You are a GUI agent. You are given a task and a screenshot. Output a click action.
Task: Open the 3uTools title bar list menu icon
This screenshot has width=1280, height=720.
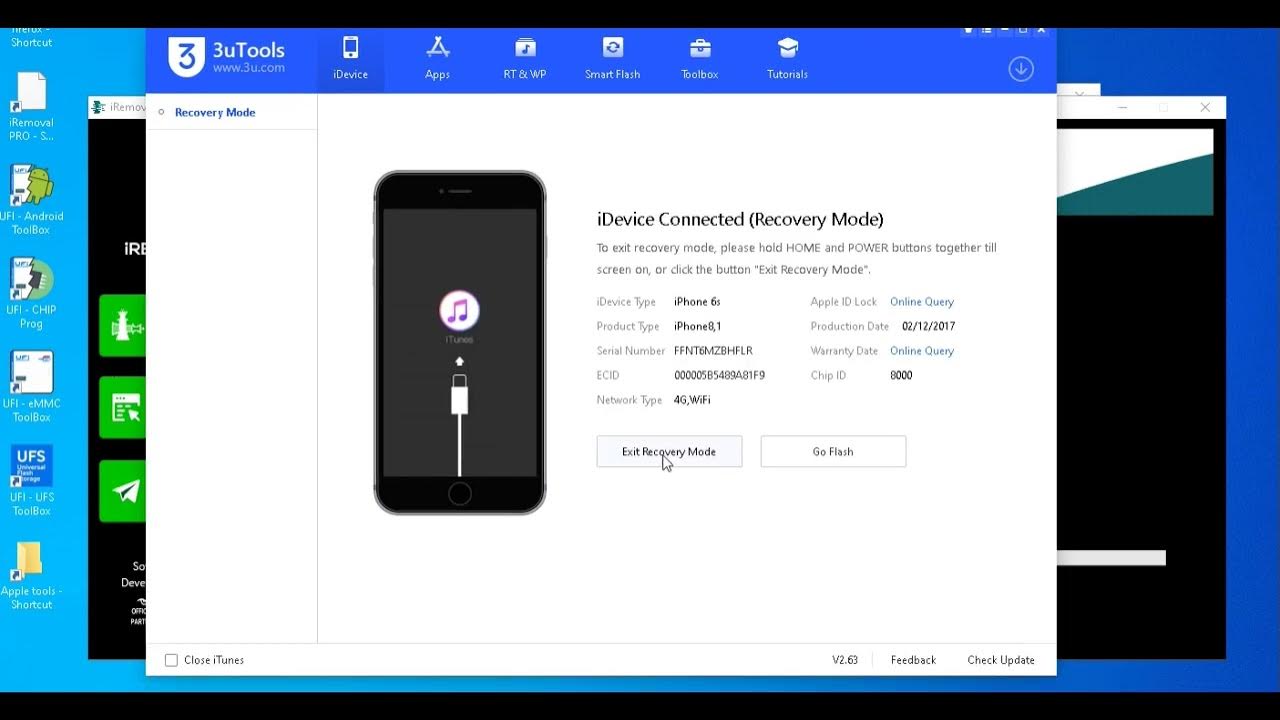coord(986,31)
